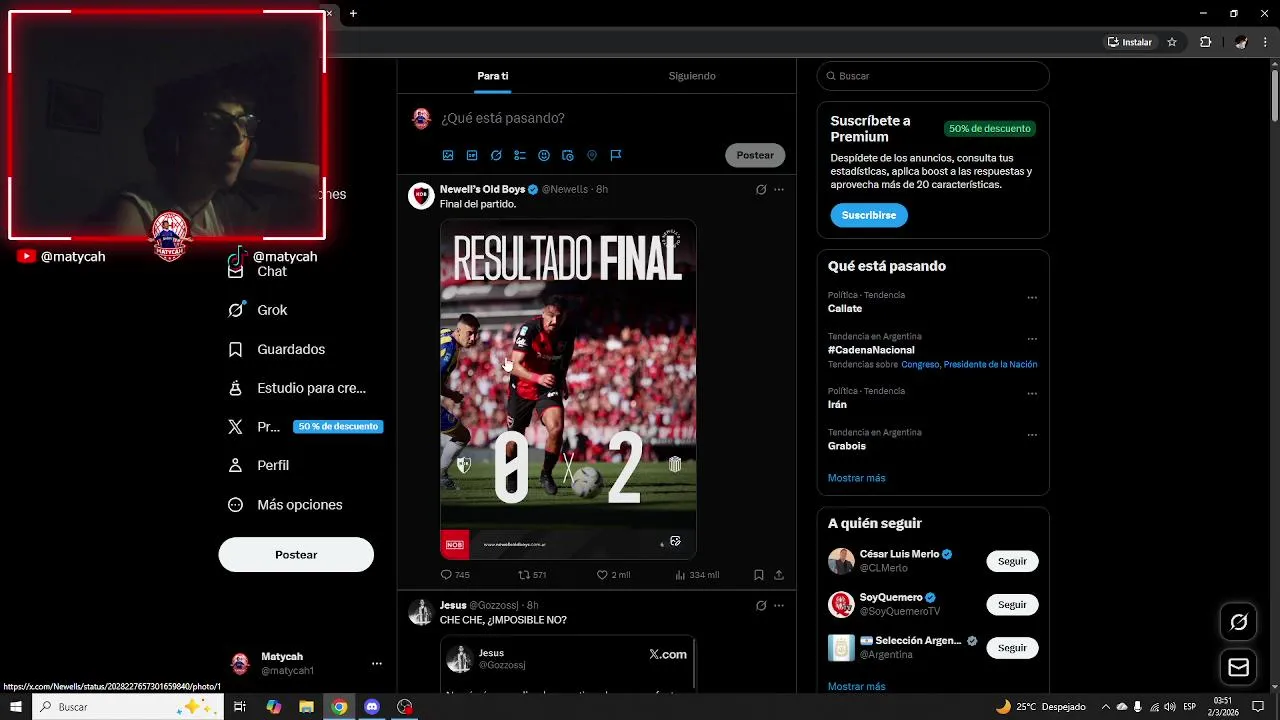This screenshot has width=1280, height=720.
Task: Open a new browser tab
Action: pos(353,14)
